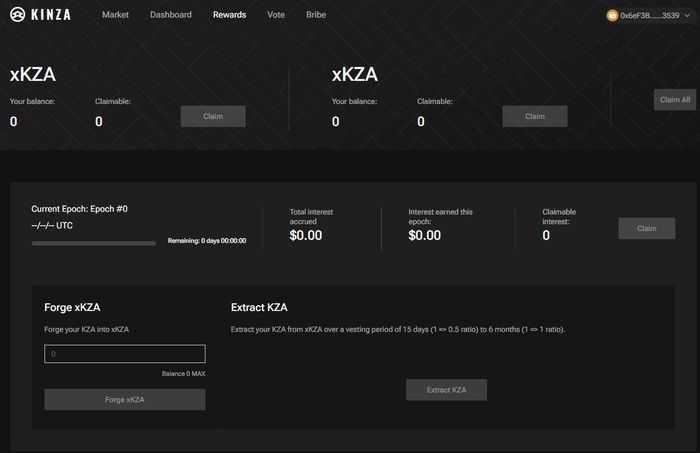The height and width of the screenshot is (453, 700).
Task: Click Claim in the second xKZA panel
Action: (x=535, y=116)
